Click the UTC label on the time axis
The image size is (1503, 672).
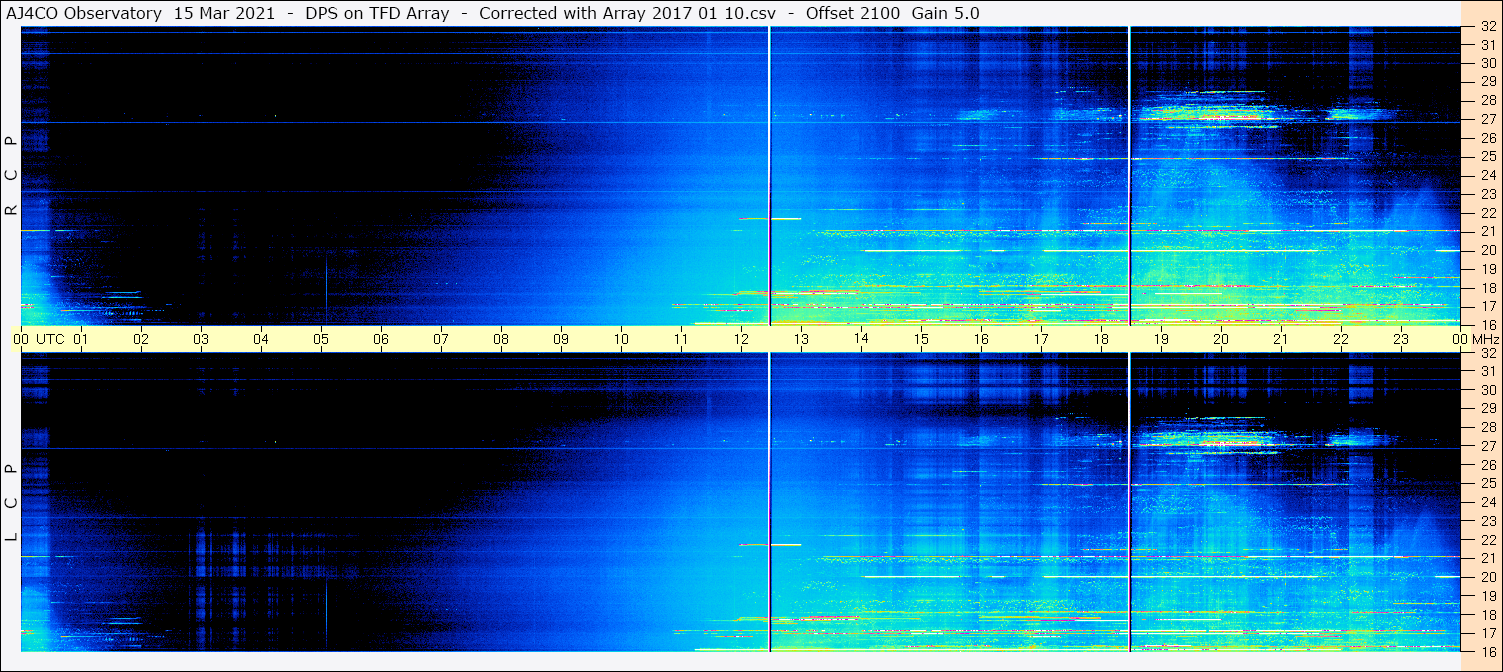coord(51,339)
